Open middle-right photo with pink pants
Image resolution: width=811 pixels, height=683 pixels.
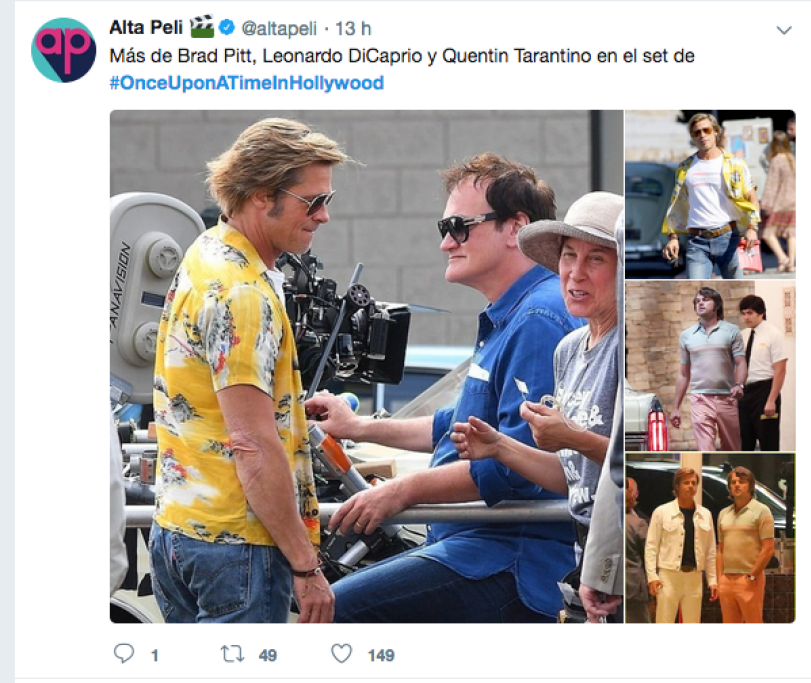[710, 366]
